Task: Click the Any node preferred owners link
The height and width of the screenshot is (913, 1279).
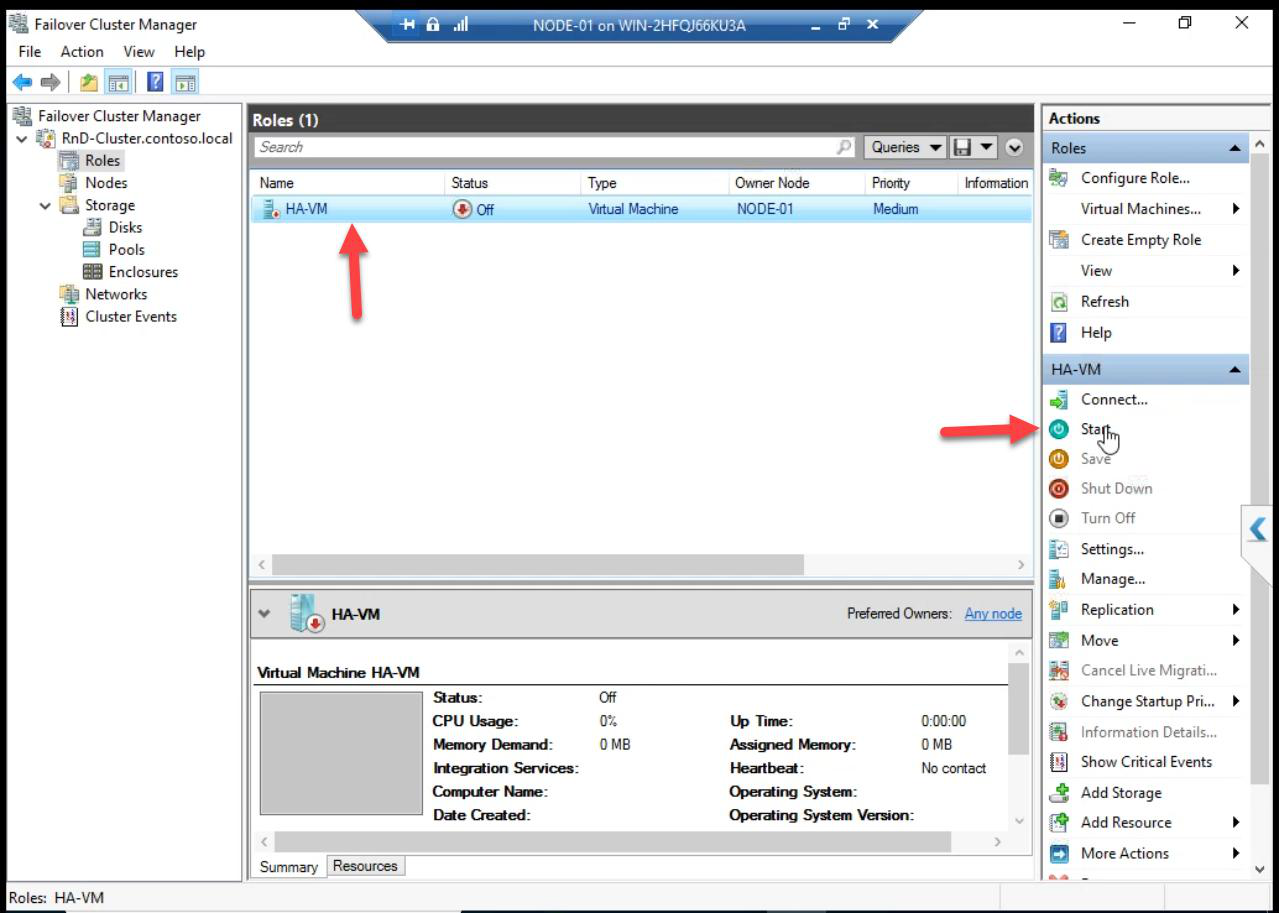Action: click(x=993, y=614)
